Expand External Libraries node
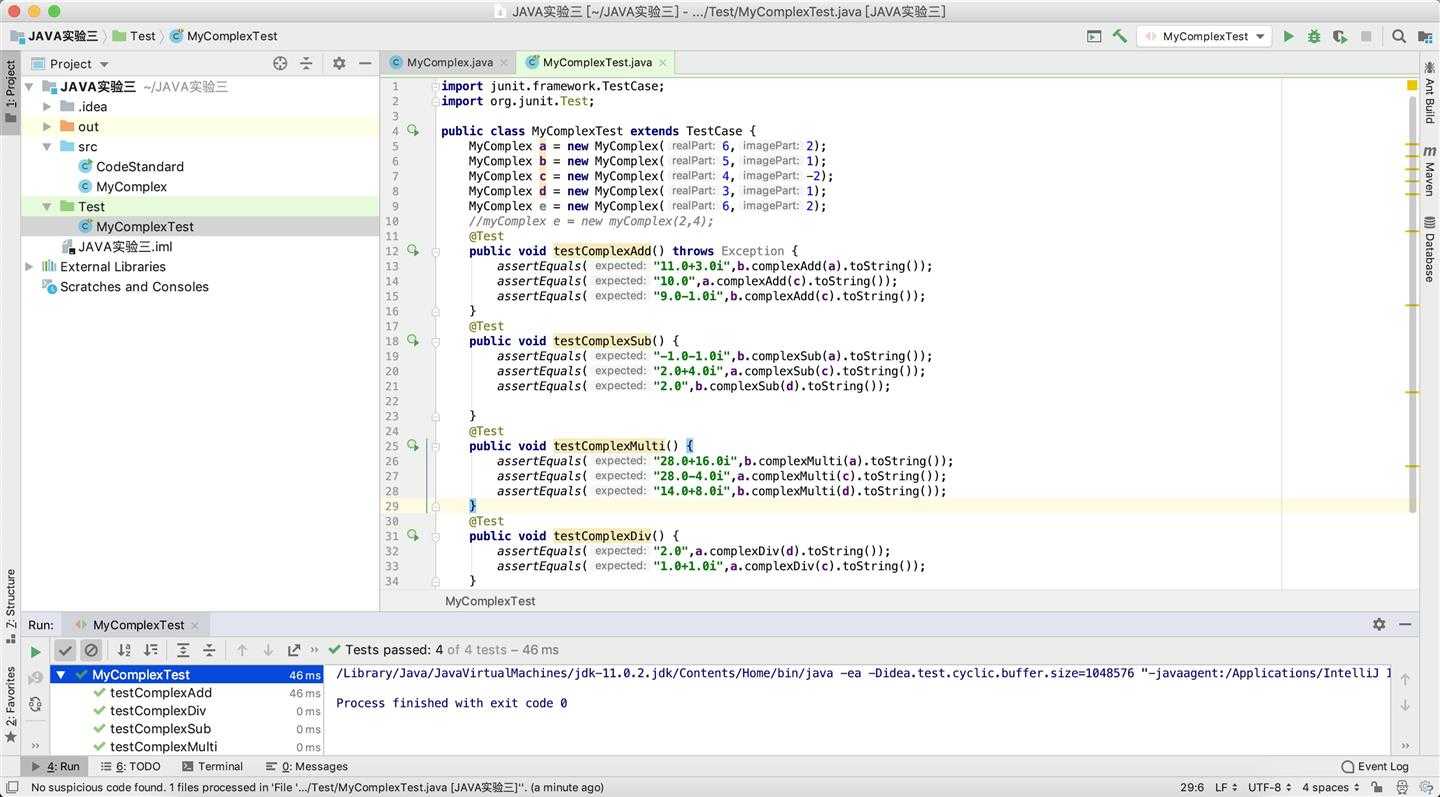 point(29,267)
